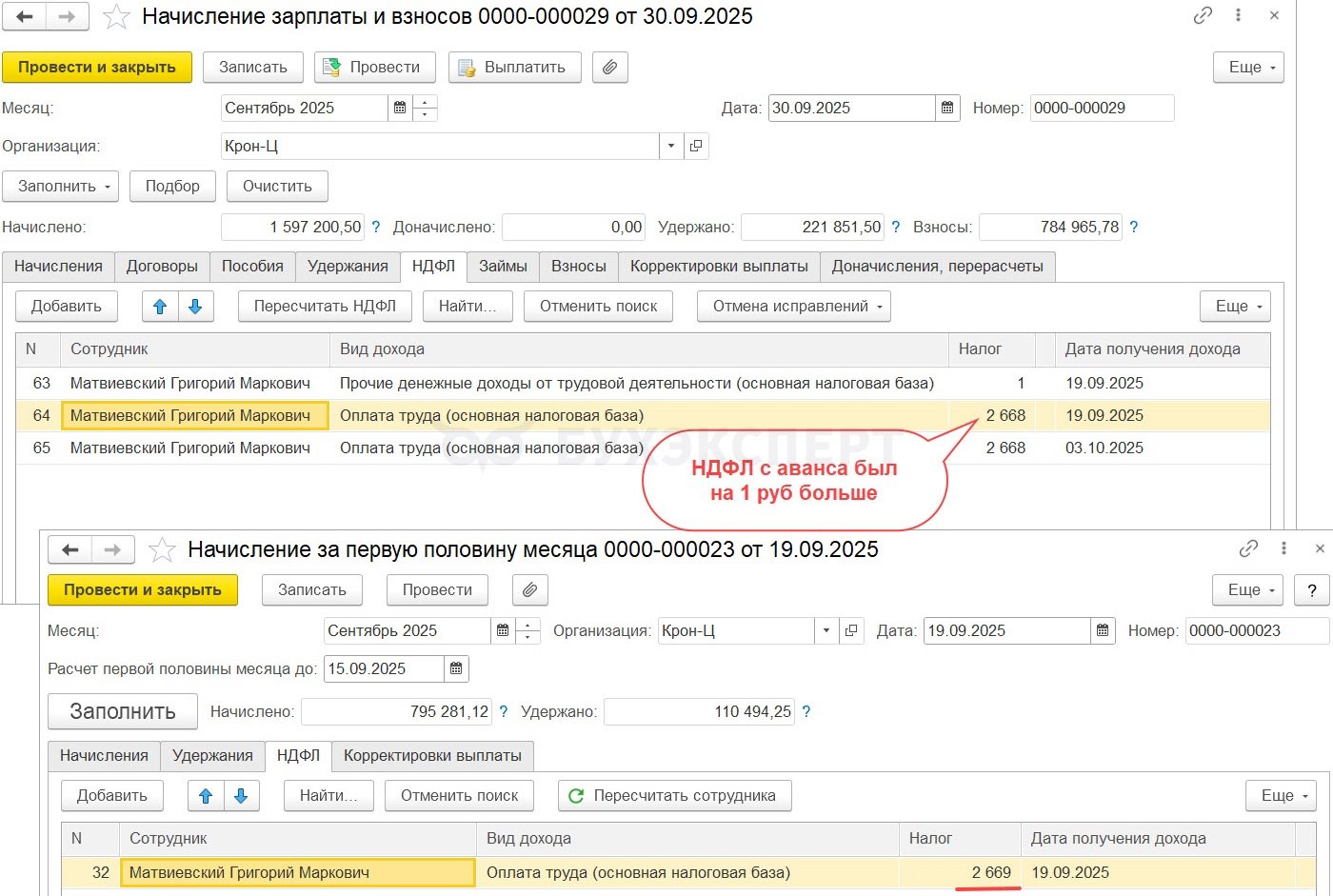
Task: Open the Договоры tab
Action: [x=162, y=267]
